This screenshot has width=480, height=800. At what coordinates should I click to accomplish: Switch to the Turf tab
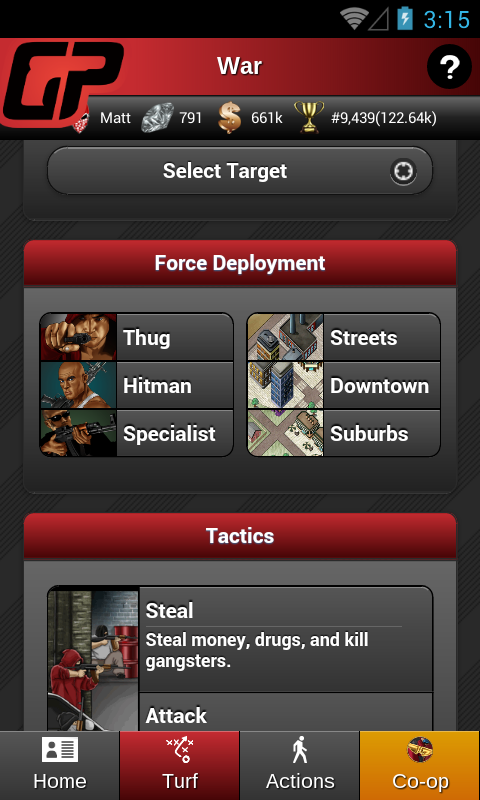point(180,765)
